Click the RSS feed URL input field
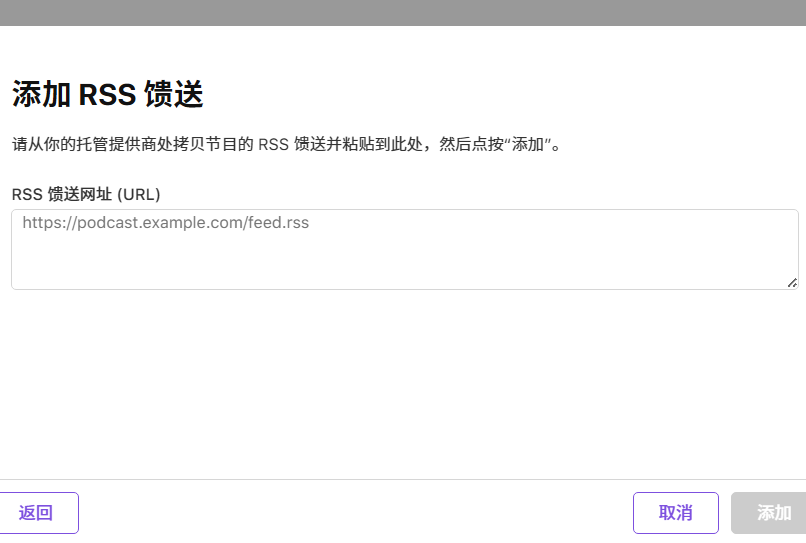 tap(405, 249)
